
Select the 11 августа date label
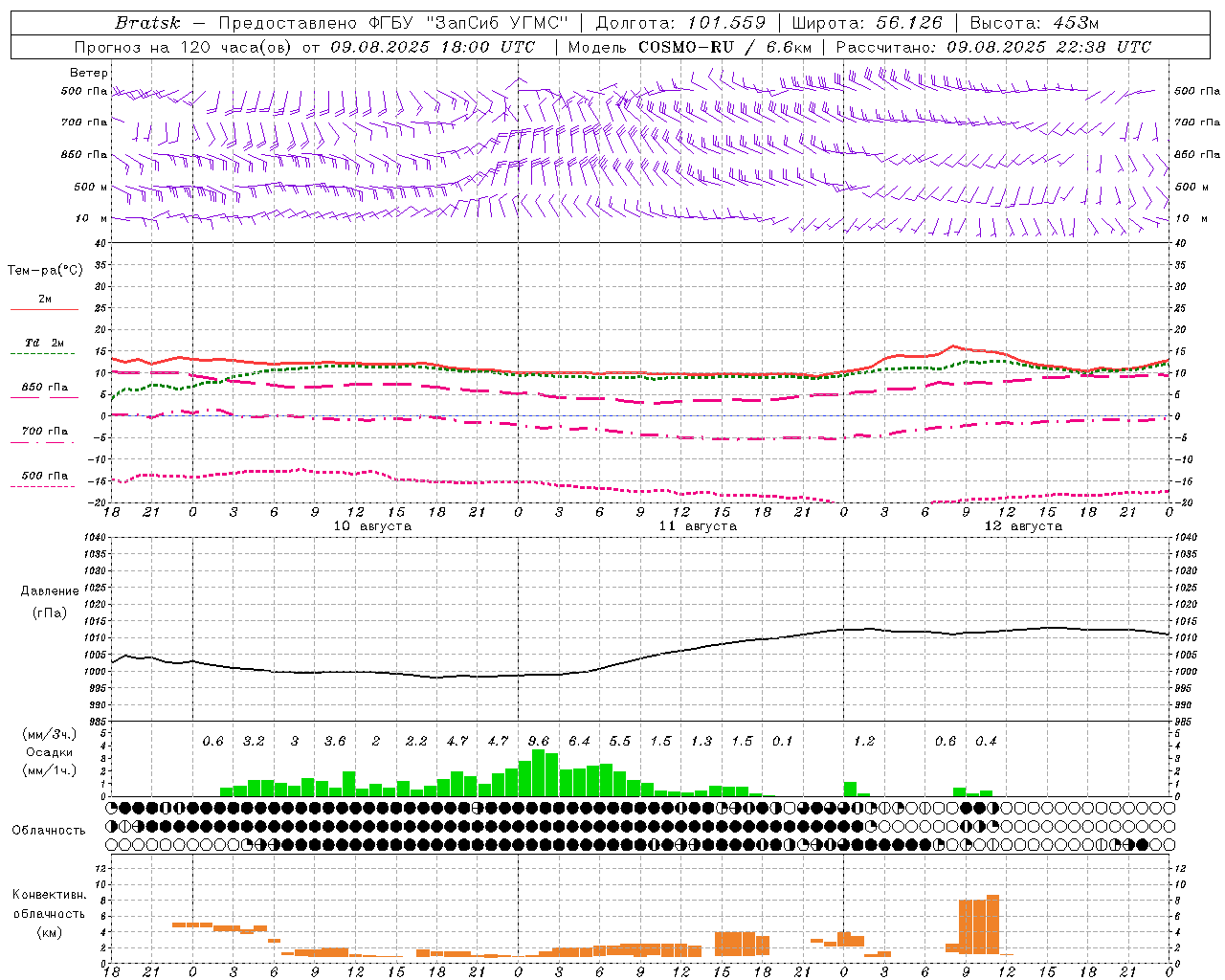698,526
